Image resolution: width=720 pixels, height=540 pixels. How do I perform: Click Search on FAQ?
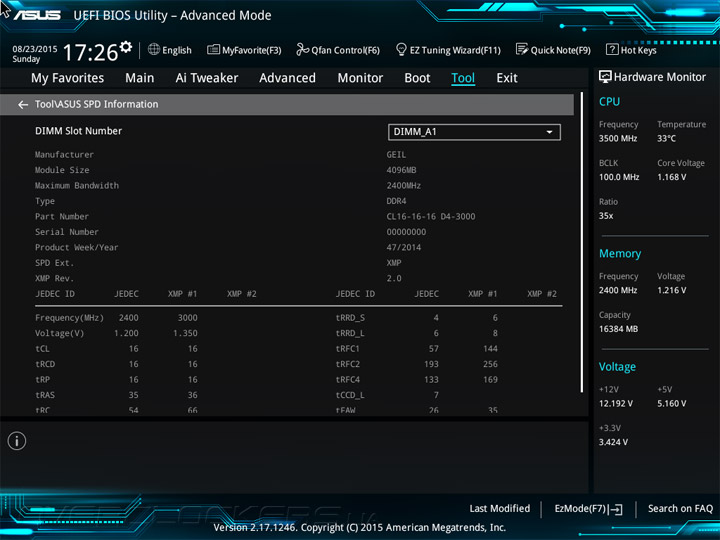(x=680, y=509)
